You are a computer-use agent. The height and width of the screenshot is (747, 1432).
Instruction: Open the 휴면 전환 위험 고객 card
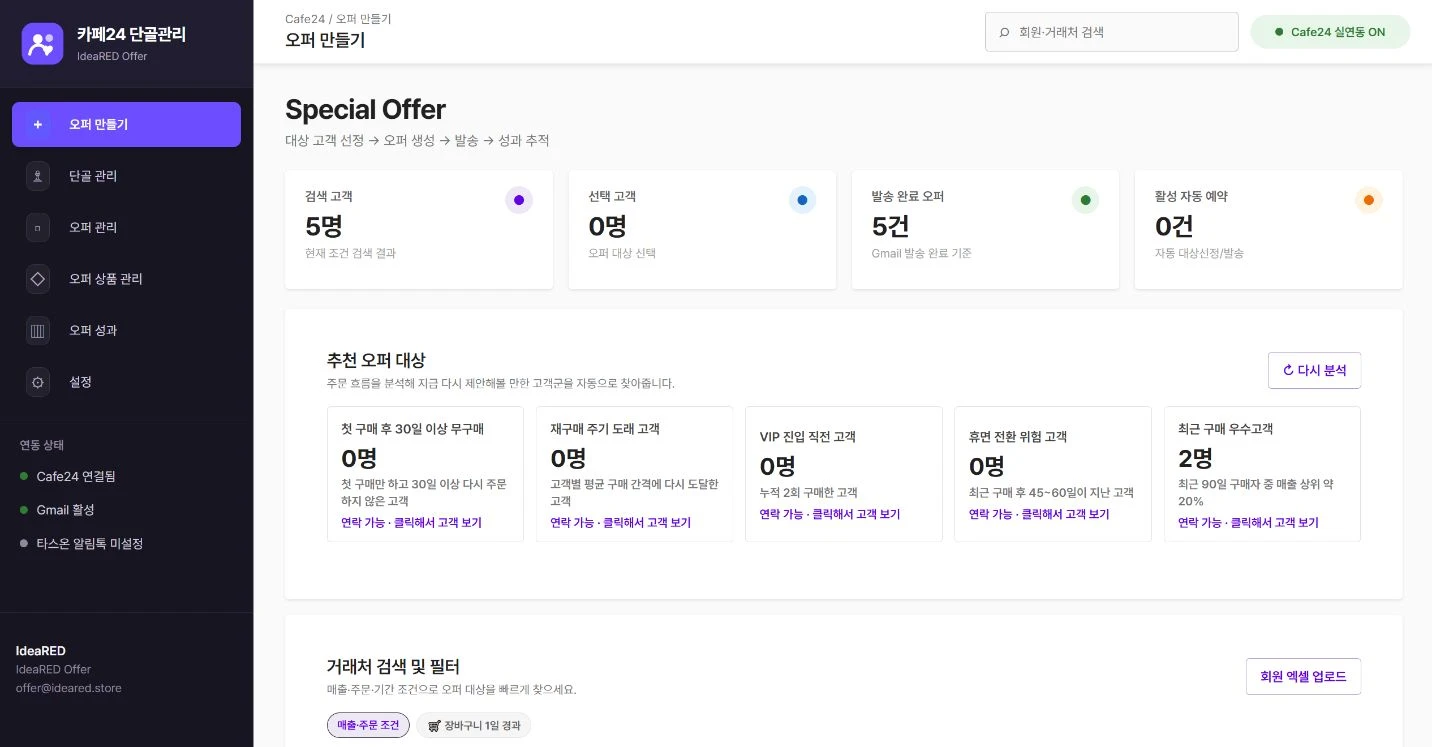(1053, 474)
